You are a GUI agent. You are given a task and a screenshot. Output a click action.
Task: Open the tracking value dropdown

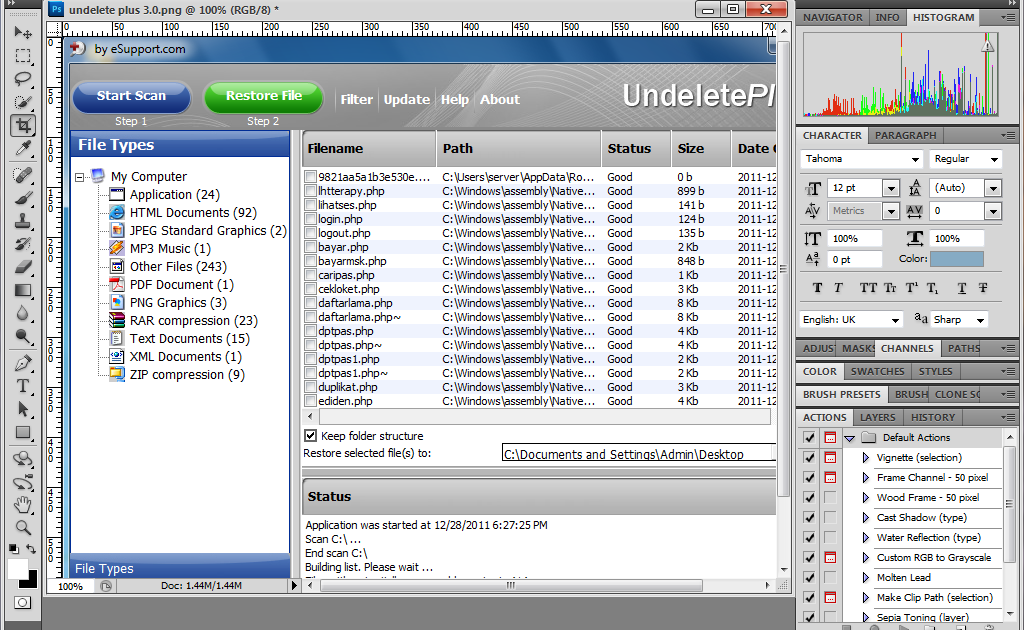993,212
